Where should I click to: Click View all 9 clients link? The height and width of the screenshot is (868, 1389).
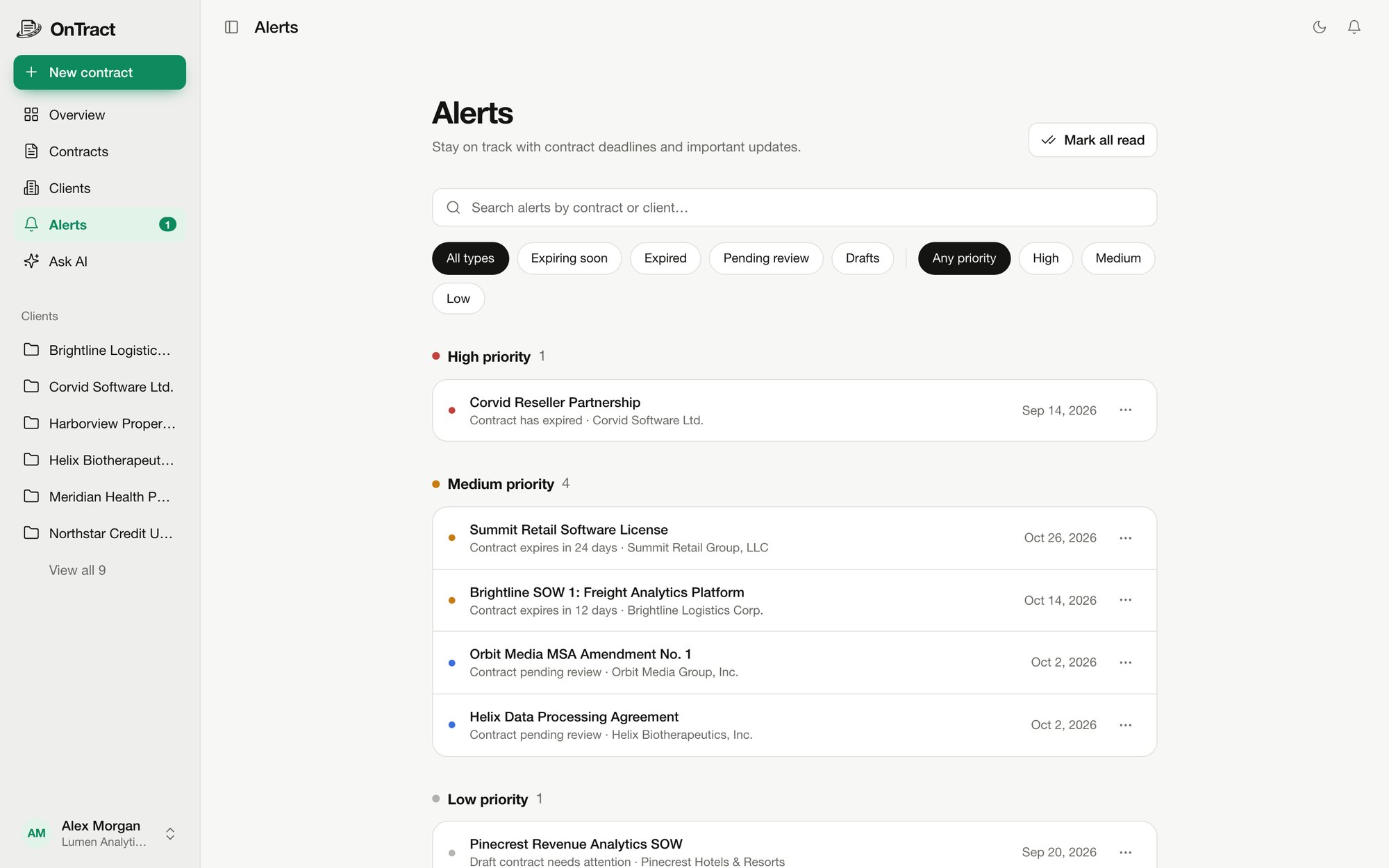(77, 570)
